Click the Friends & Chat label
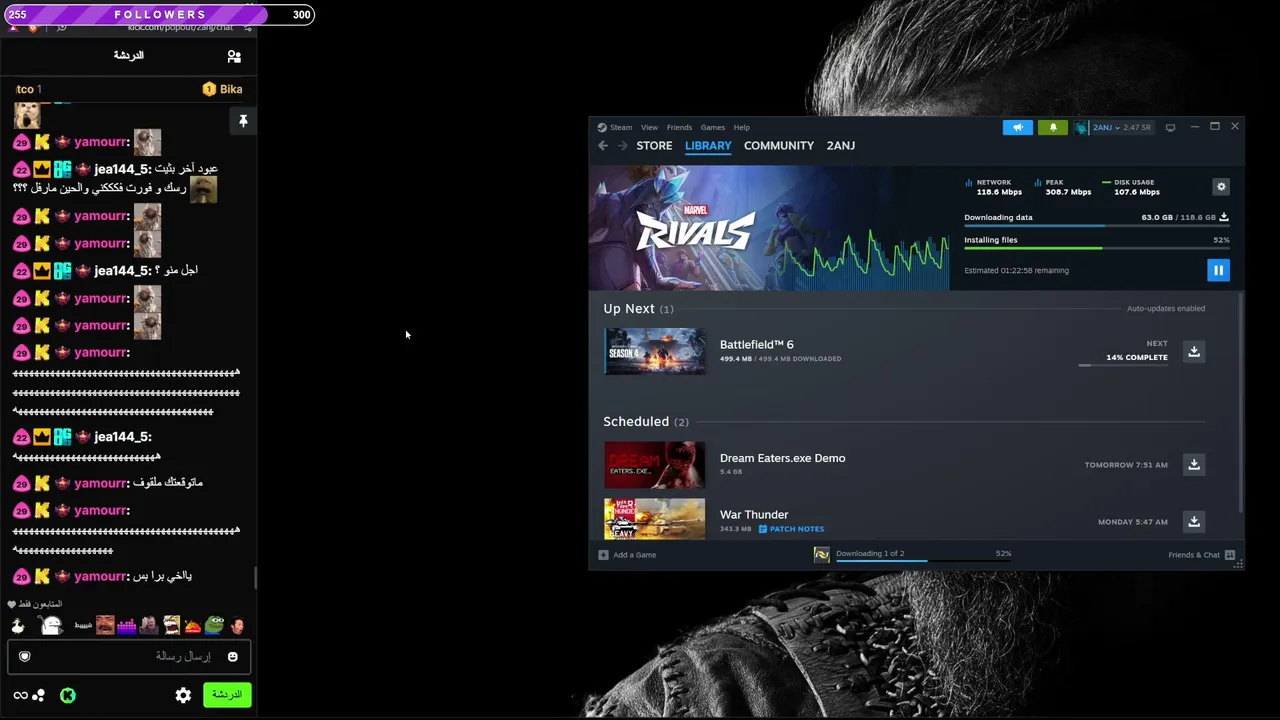Viewport: 1280px width, 720px height. [x=1194, y=555]
